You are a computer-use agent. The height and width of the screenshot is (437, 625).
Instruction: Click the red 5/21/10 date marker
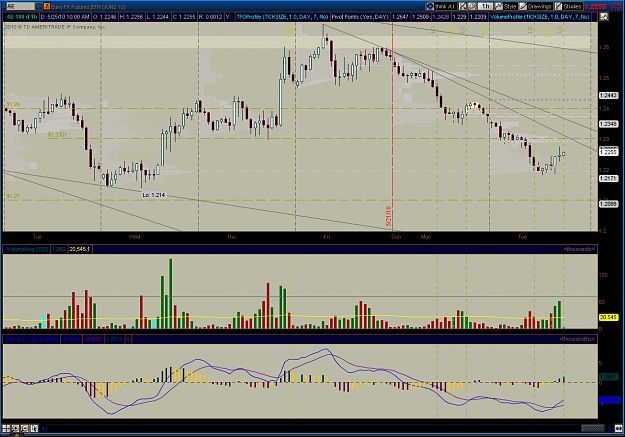click(x=389, y=216)
